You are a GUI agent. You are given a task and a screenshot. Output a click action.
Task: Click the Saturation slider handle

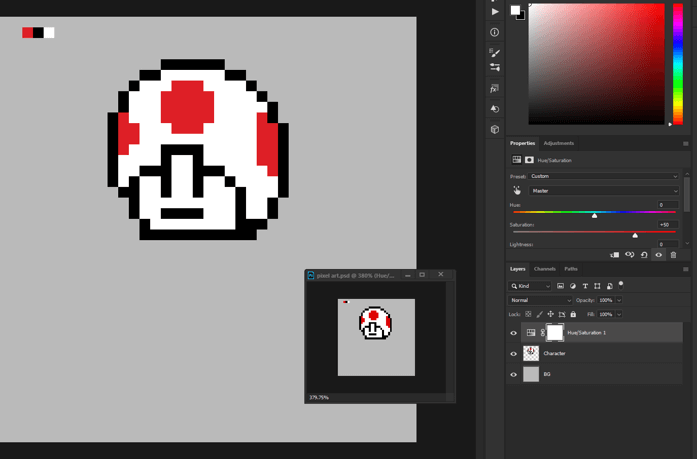pos(635,235)
